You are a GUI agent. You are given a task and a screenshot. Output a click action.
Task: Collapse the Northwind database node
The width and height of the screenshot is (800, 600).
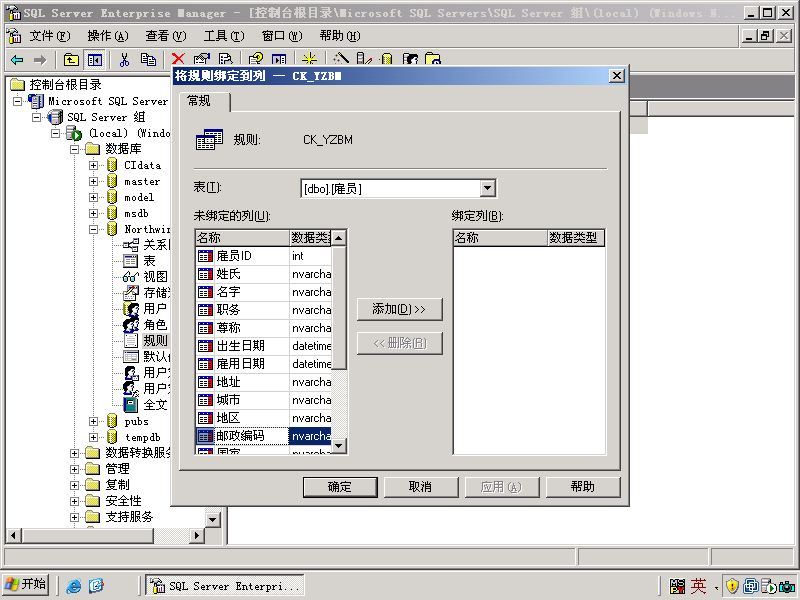(93, 230)
